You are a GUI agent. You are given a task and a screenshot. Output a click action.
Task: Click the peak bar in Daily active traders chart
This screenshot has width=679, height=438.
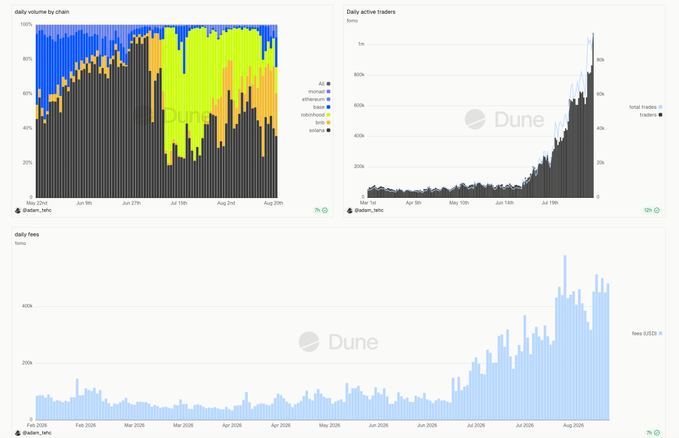pos(593,115)
